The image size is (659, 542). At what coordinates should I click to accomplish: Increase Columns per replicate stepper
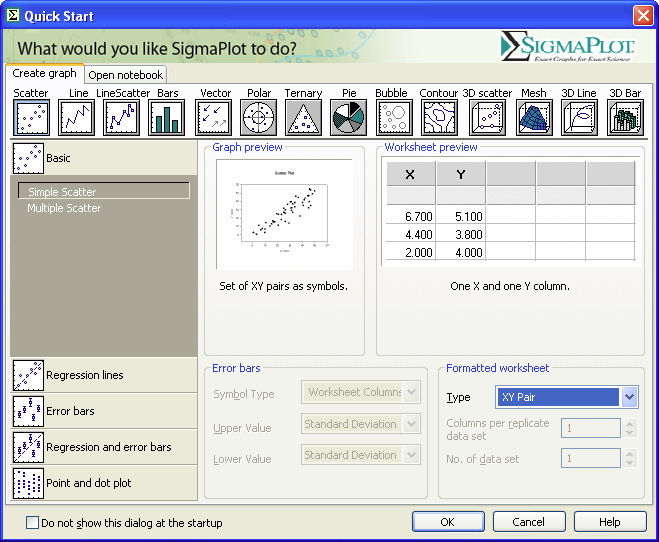tap(630, 424)
